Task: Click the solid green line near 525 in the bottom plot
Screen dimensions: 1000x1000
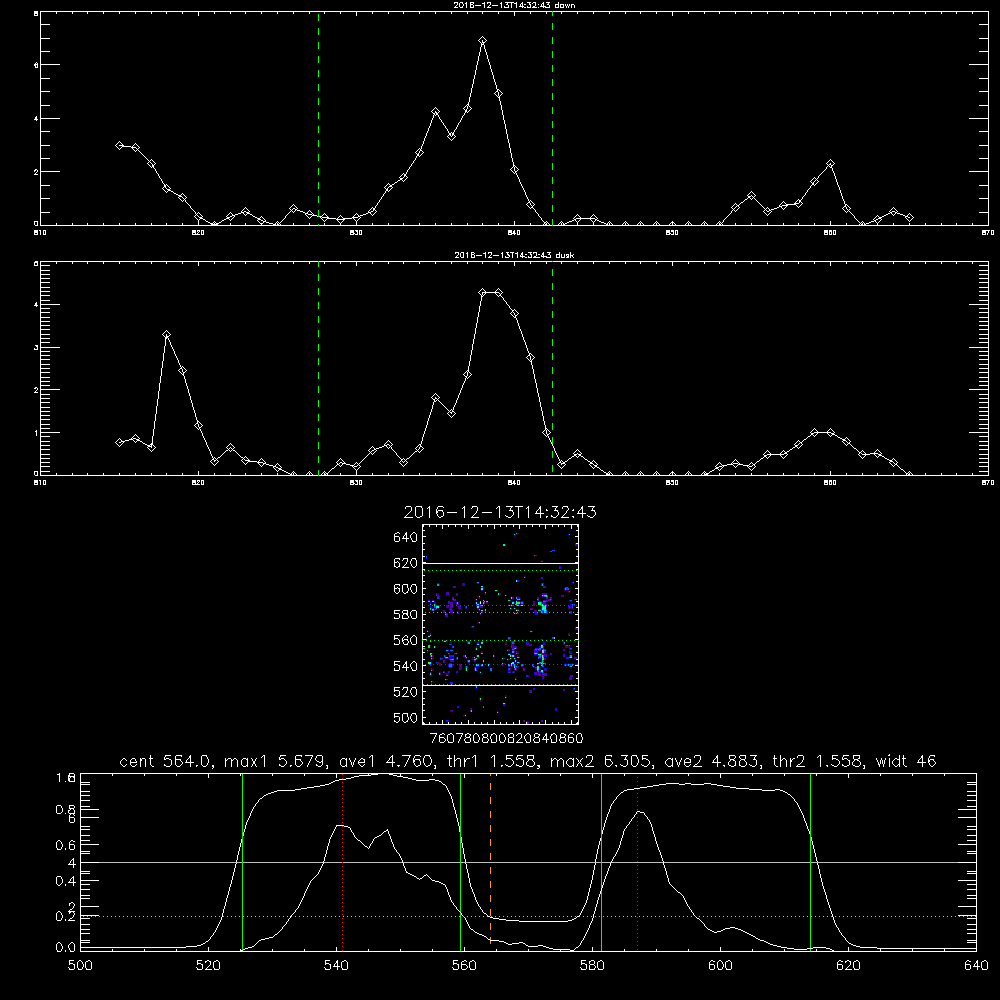Action: click(242, 862)
